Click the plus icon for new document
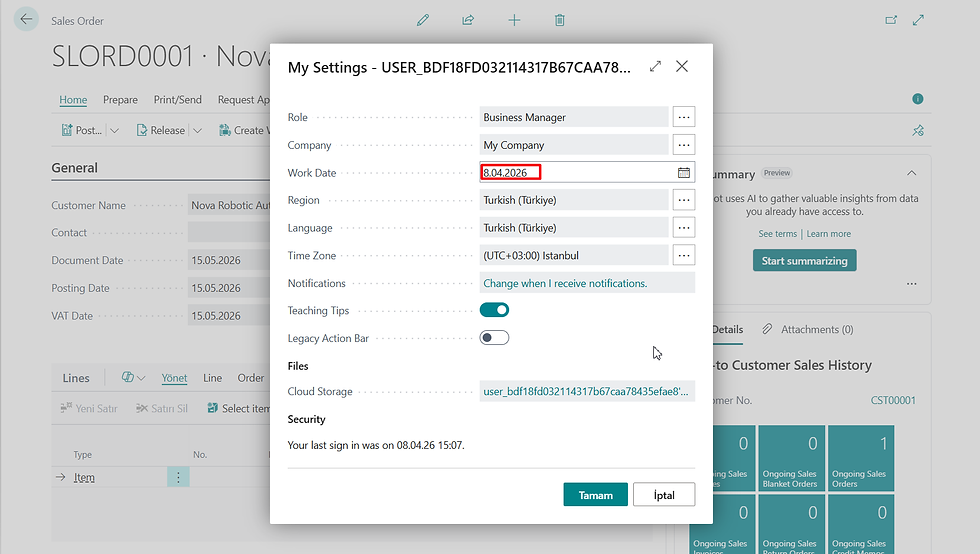980x554 pixels. click(514, 20)
